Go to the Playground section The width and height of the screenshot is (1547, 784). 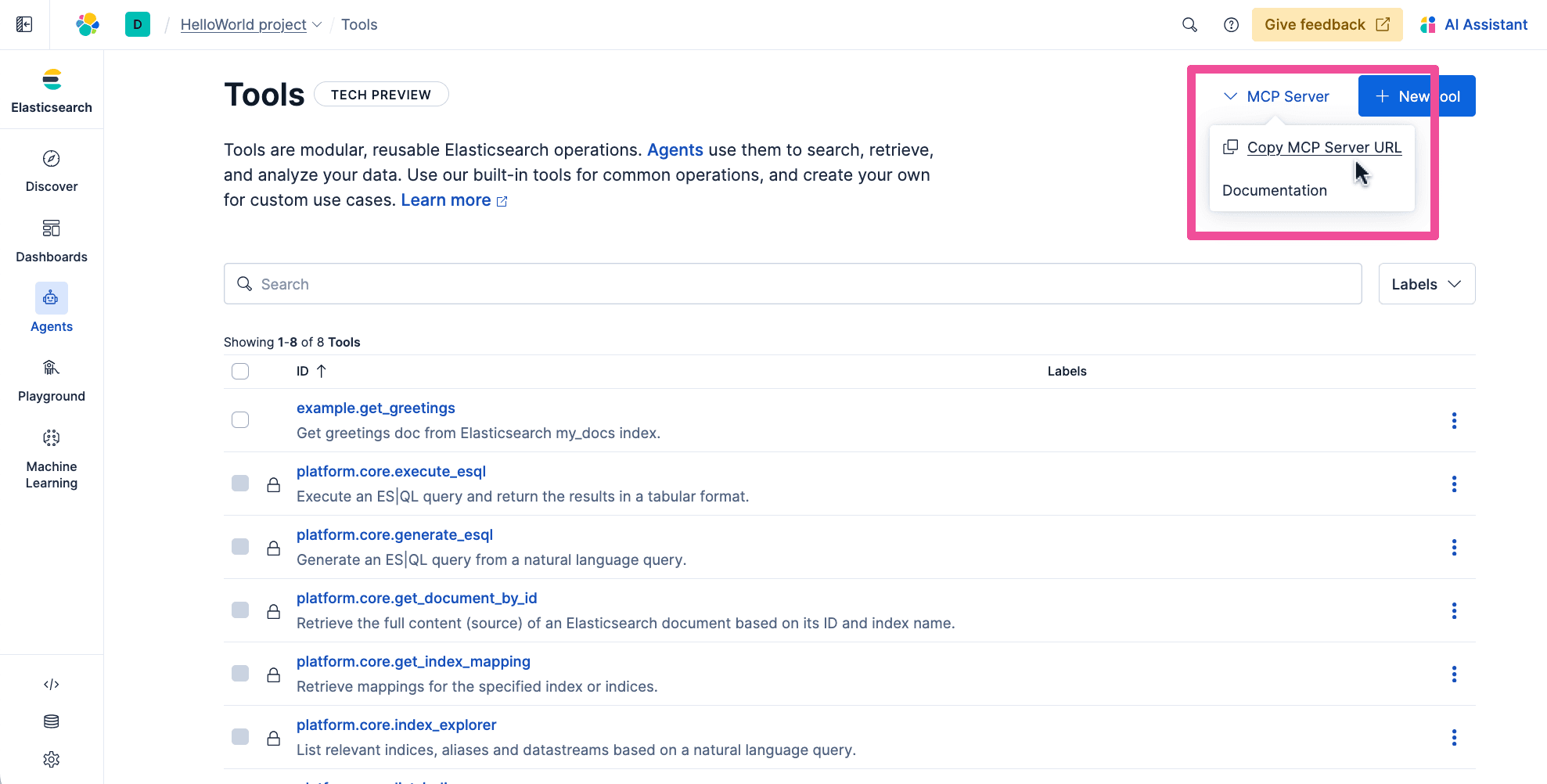tap(51, 380)
